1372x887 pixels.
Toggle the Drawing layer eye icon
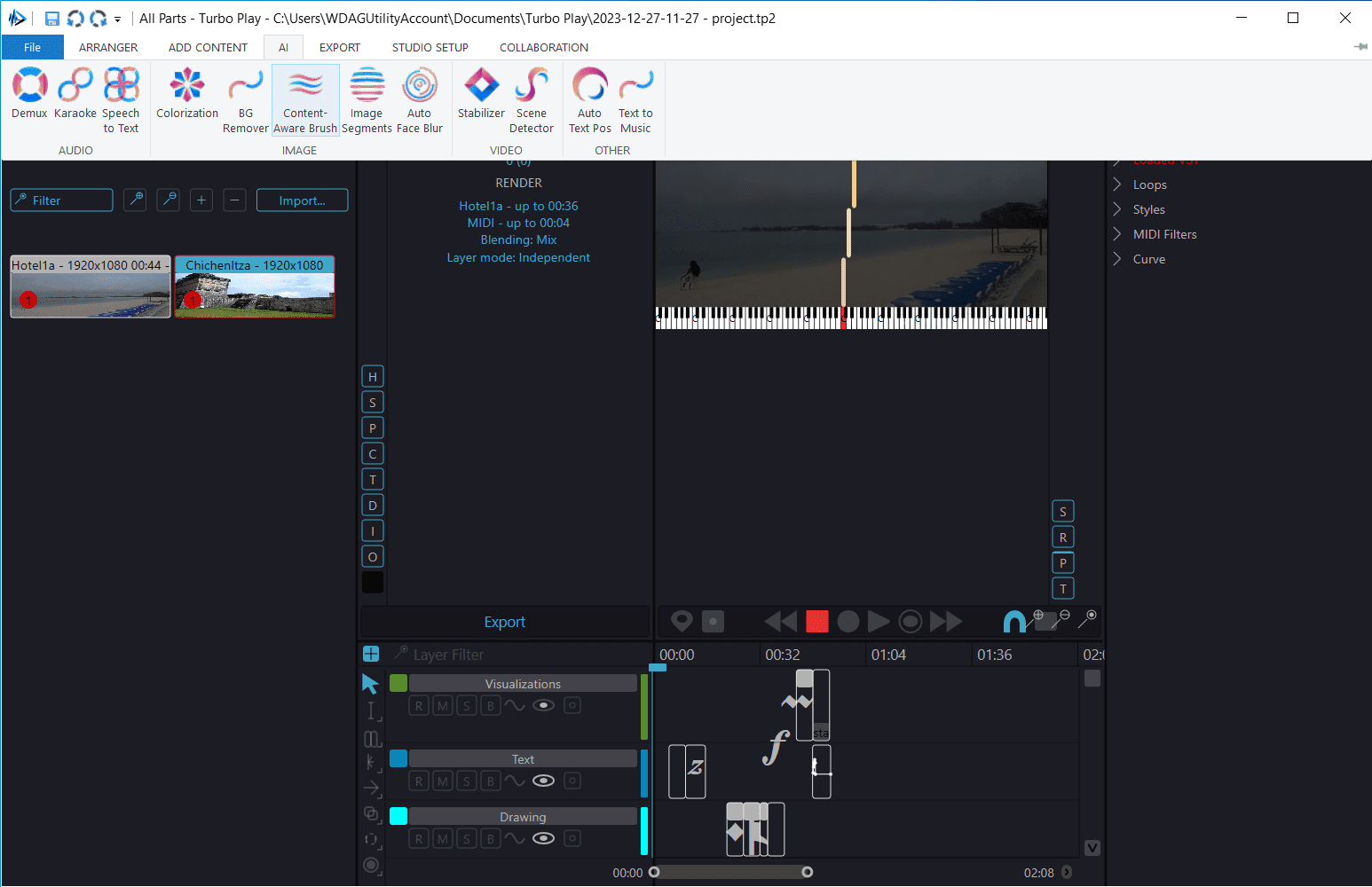click(543, 839)
